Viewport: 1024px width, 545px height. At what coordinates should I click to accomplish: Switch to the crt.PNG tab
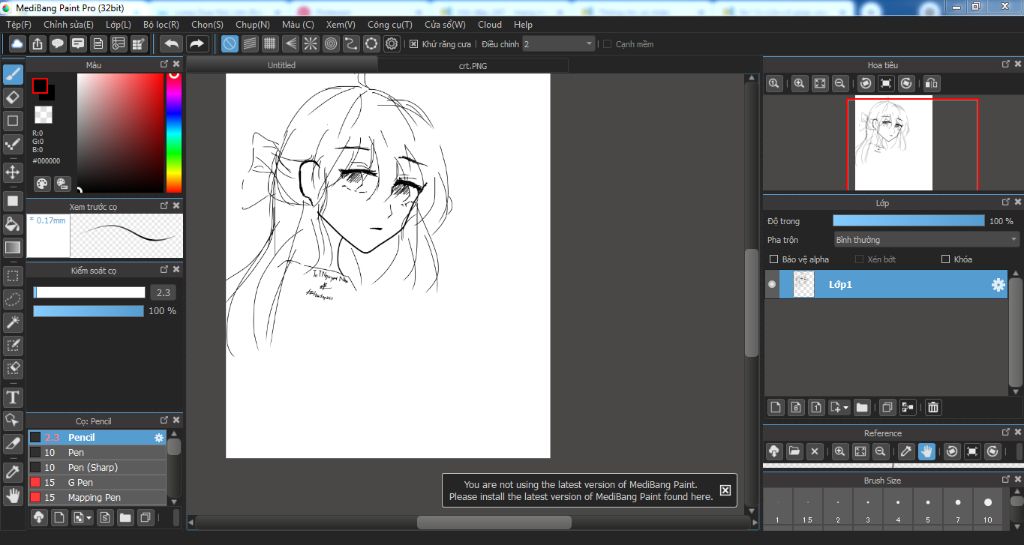pos(473,65)
